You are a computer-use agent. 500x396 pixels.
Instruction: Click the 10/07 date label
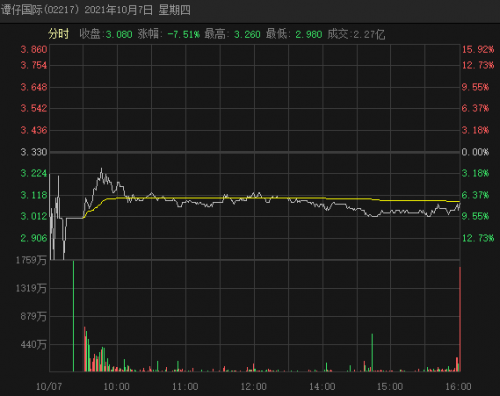(x=49, y=387)
